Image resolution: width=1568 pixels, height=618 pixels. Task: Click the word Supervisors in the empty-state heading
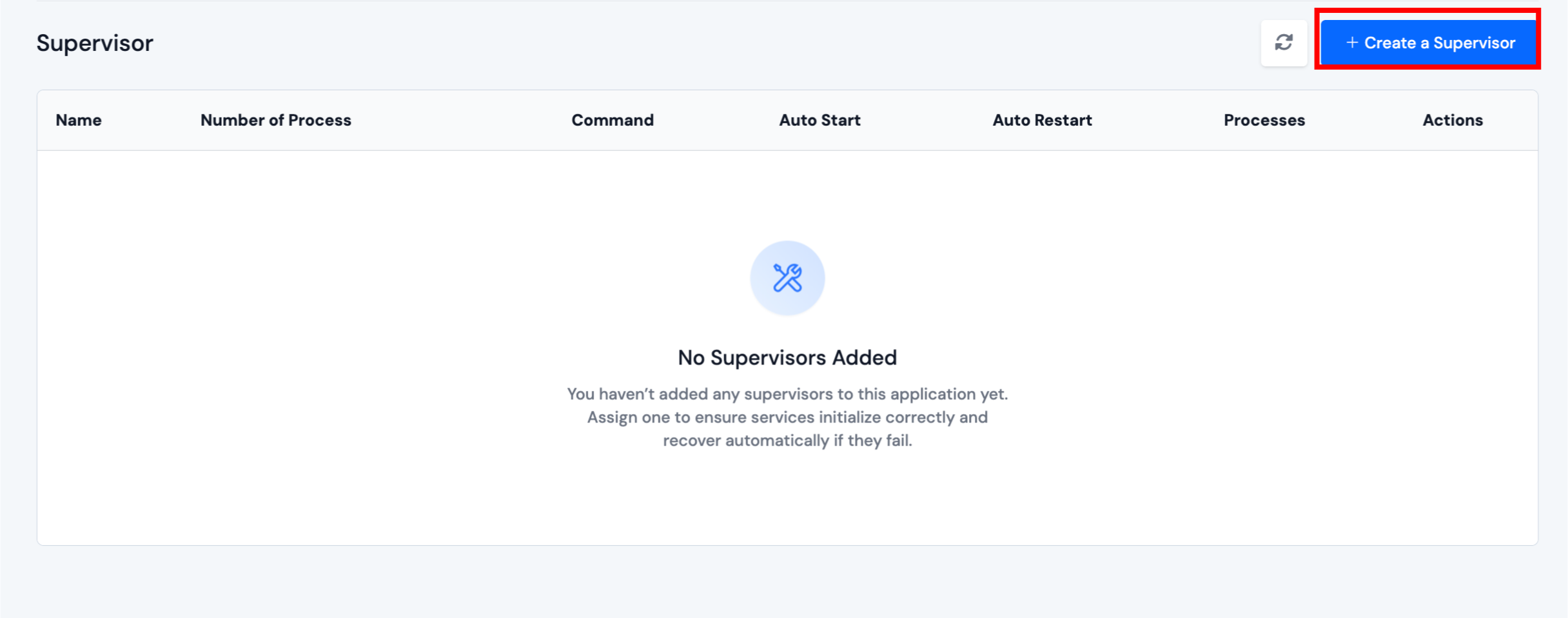pyautogui.click(x=768, y=357)
